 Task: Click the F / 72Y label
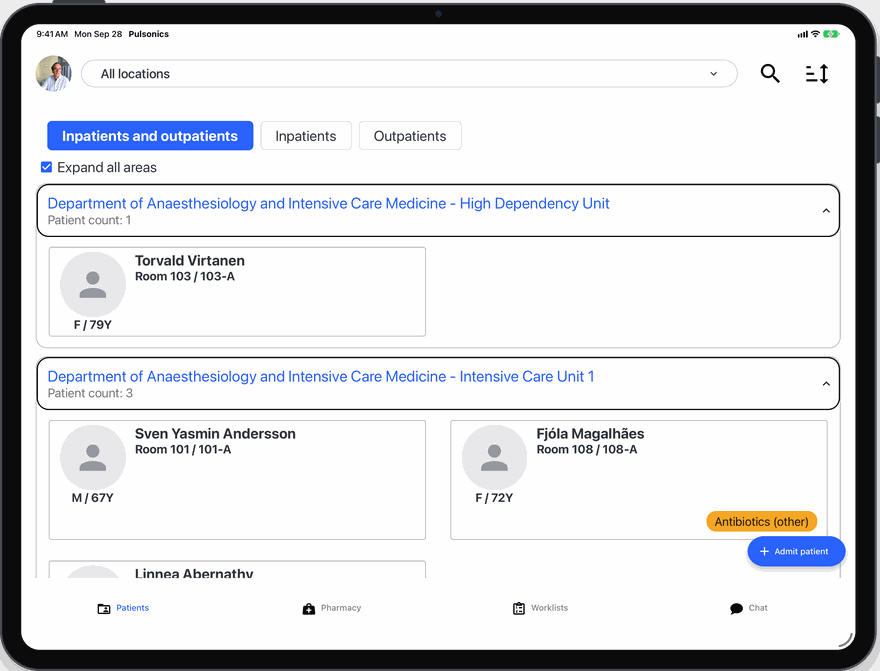[x=494, y=498]
